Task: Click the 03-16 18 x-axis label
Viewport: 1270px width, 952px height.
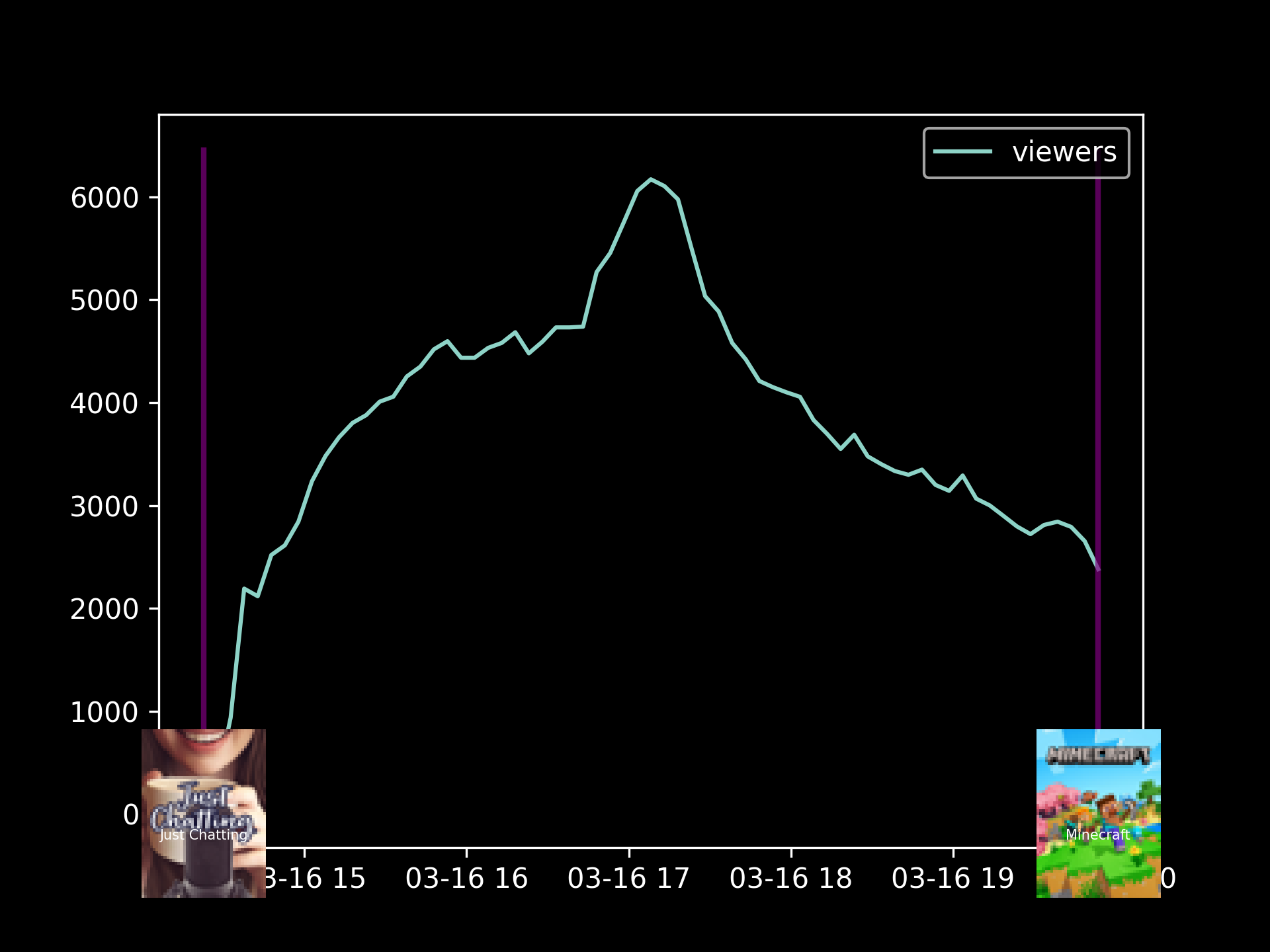Action: pyautogui.click(x=790, y=879)
